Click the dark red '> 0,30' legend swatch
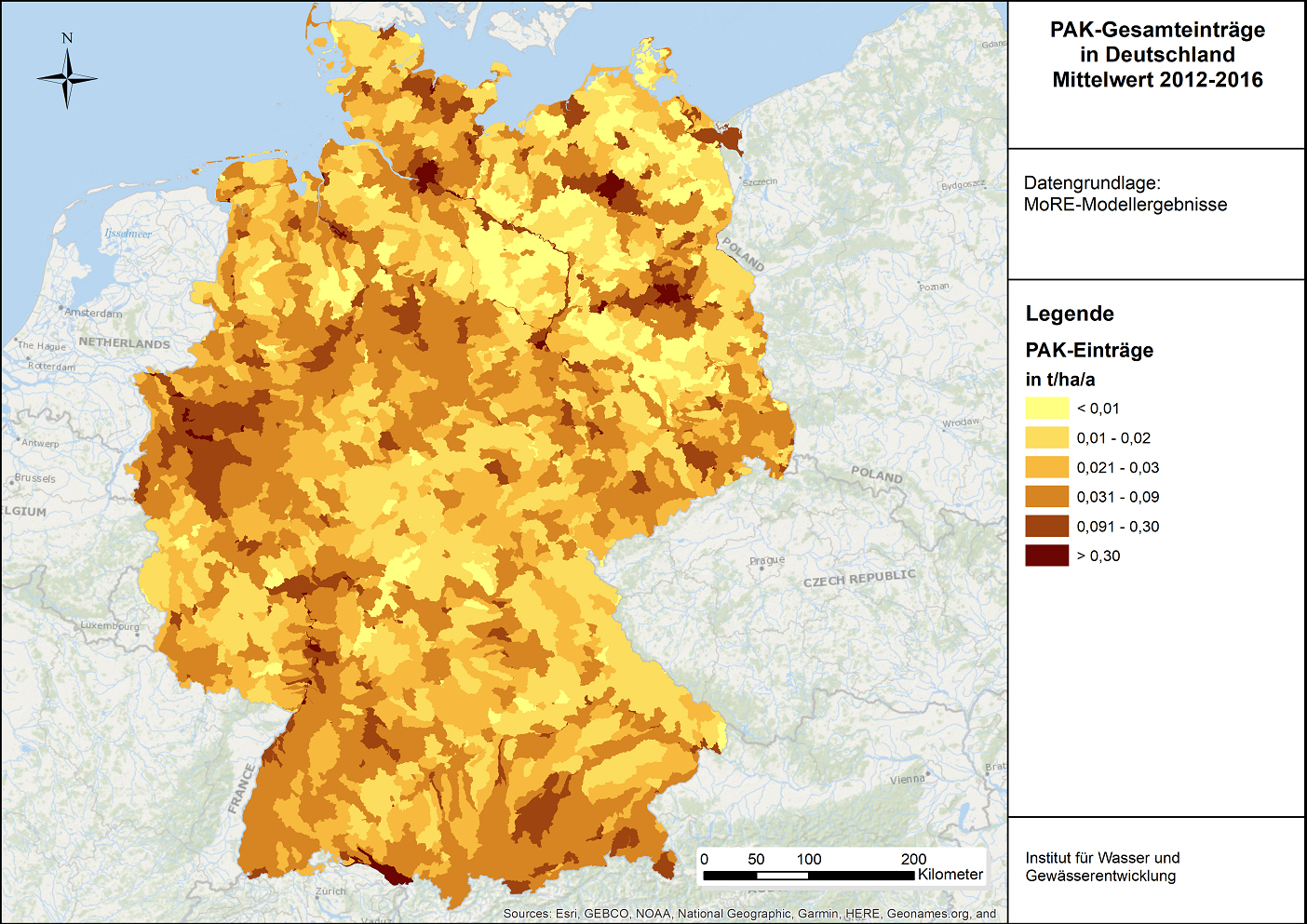This screenshot has width=1307, height=924. coord(1046,556)
